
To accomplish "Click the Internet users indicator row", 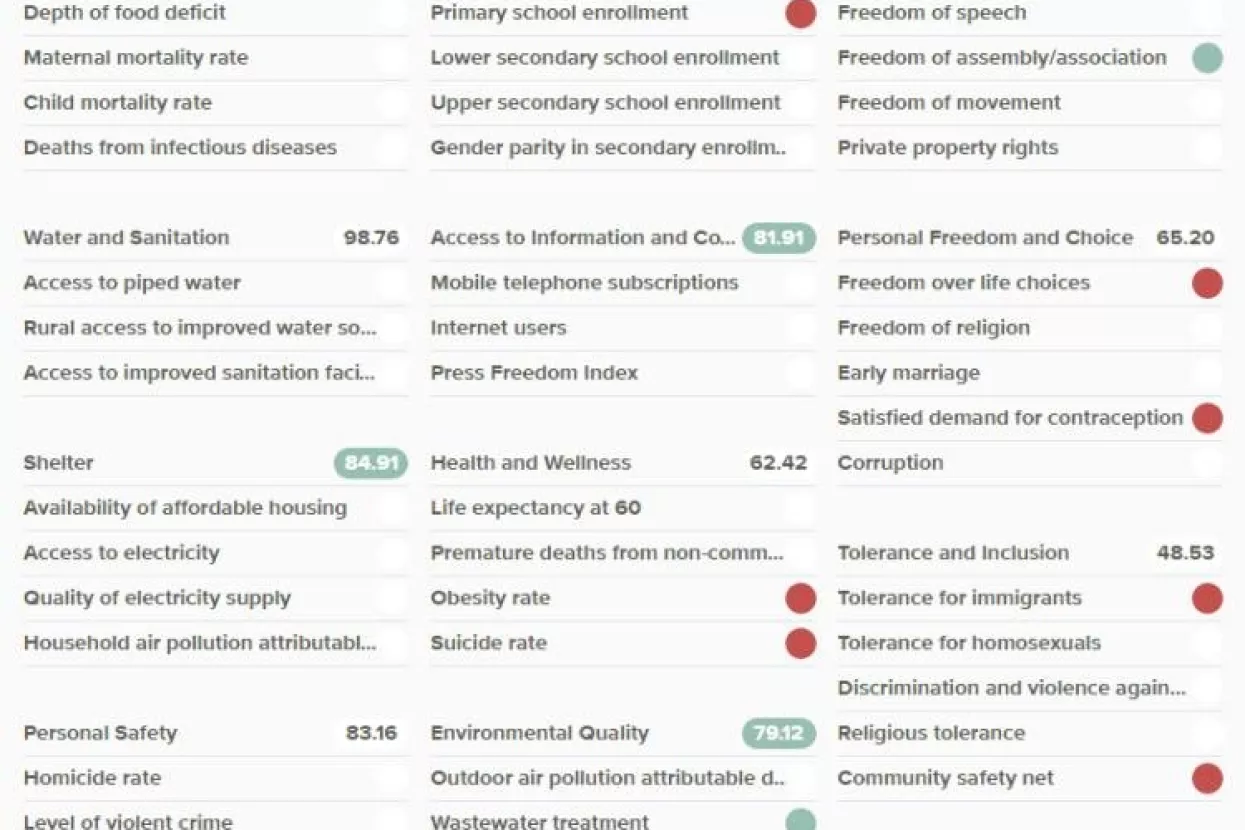I will [x=498, y=328].
